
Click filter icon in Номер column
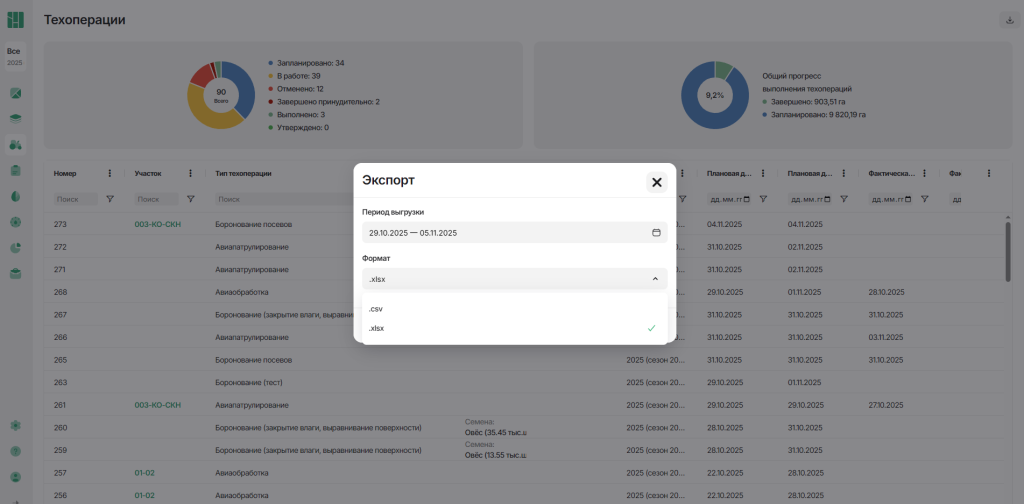click(x=110, y=199)
